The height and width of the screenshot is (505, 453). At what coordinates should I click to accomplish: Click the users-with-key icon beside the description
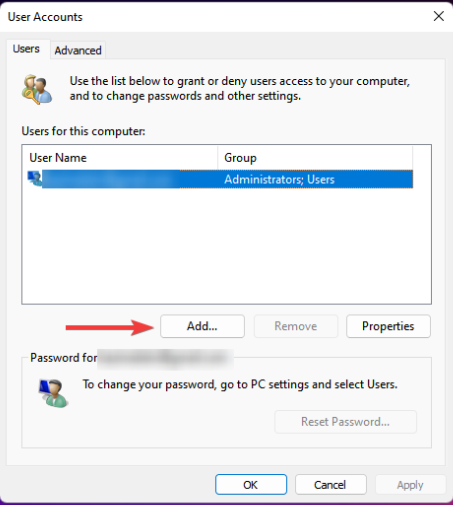click(x=37, y=89)
